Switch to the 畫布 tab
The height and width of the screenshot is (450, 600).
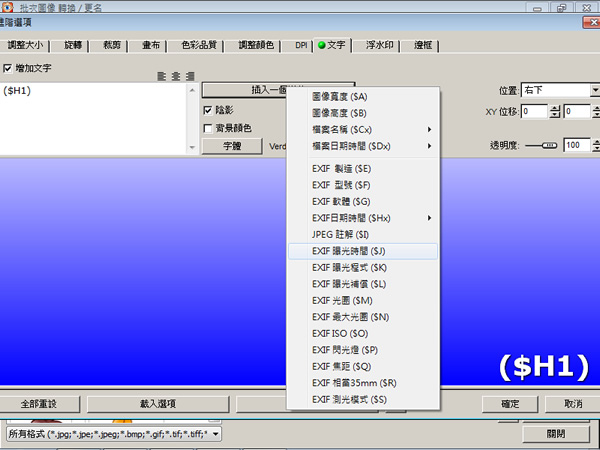[x=150, y=45]
